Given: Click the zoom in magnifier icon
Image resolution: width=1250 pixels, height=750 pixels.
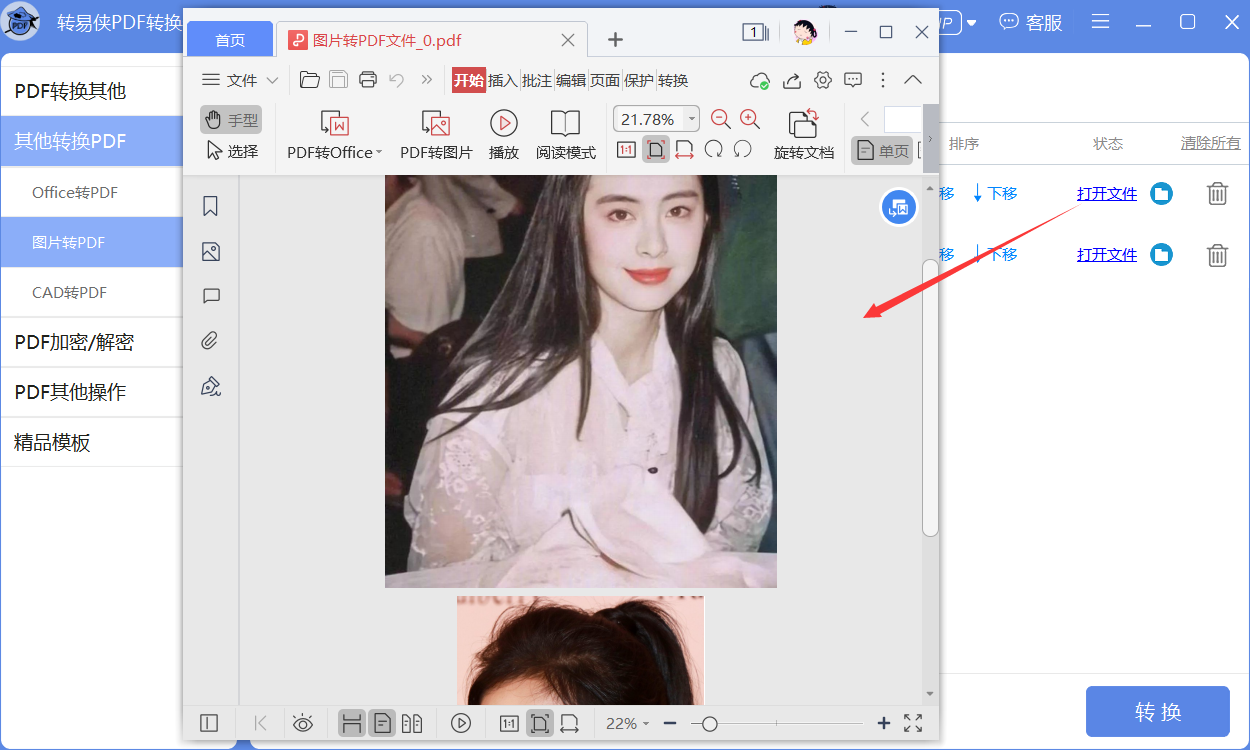Looking at the screenshot, I should tap(750, 119).
